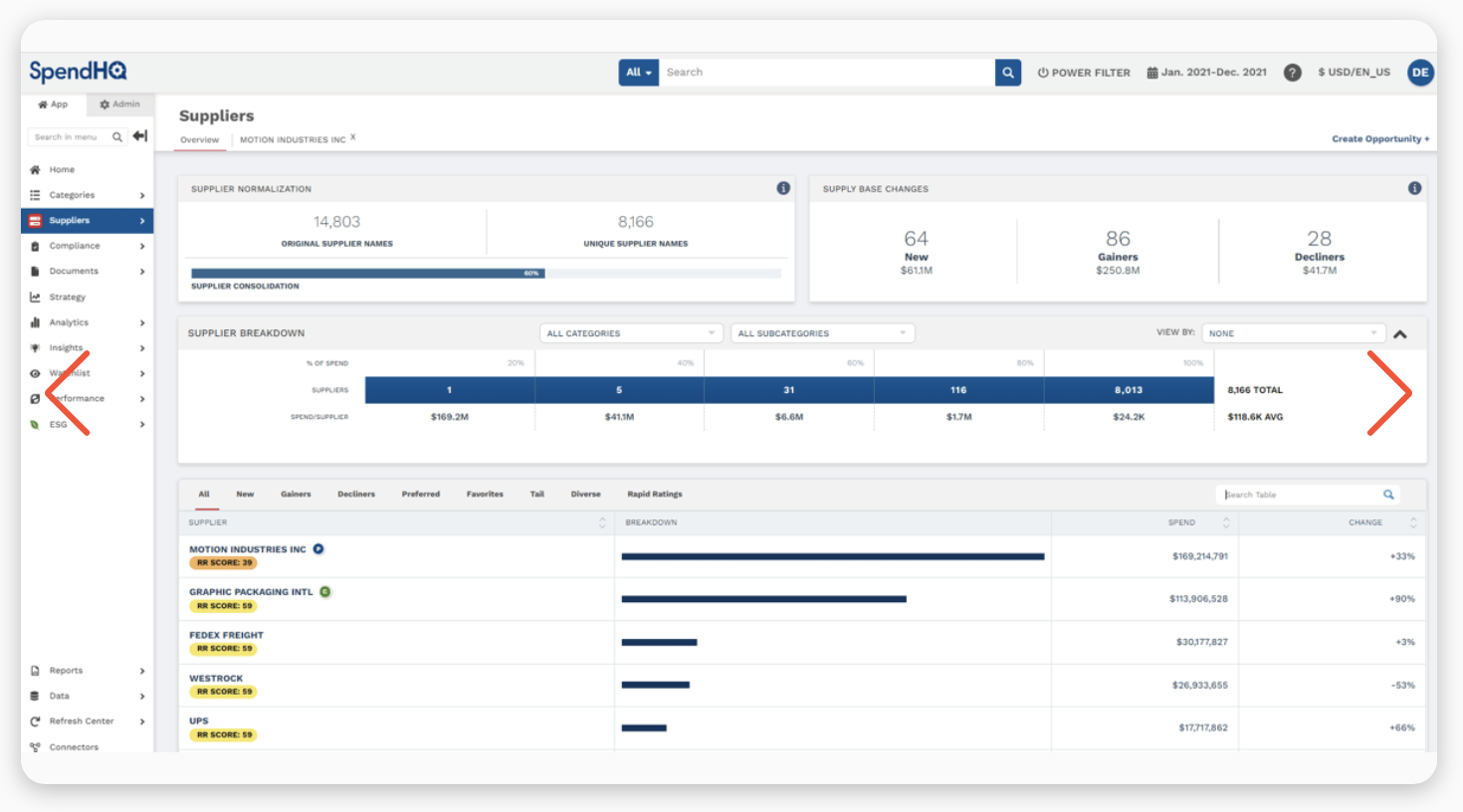Select the Rapid Ratings tab
Image resolution: width=1463 pixels, height=812 pixels.
click(x=655, y=495)
